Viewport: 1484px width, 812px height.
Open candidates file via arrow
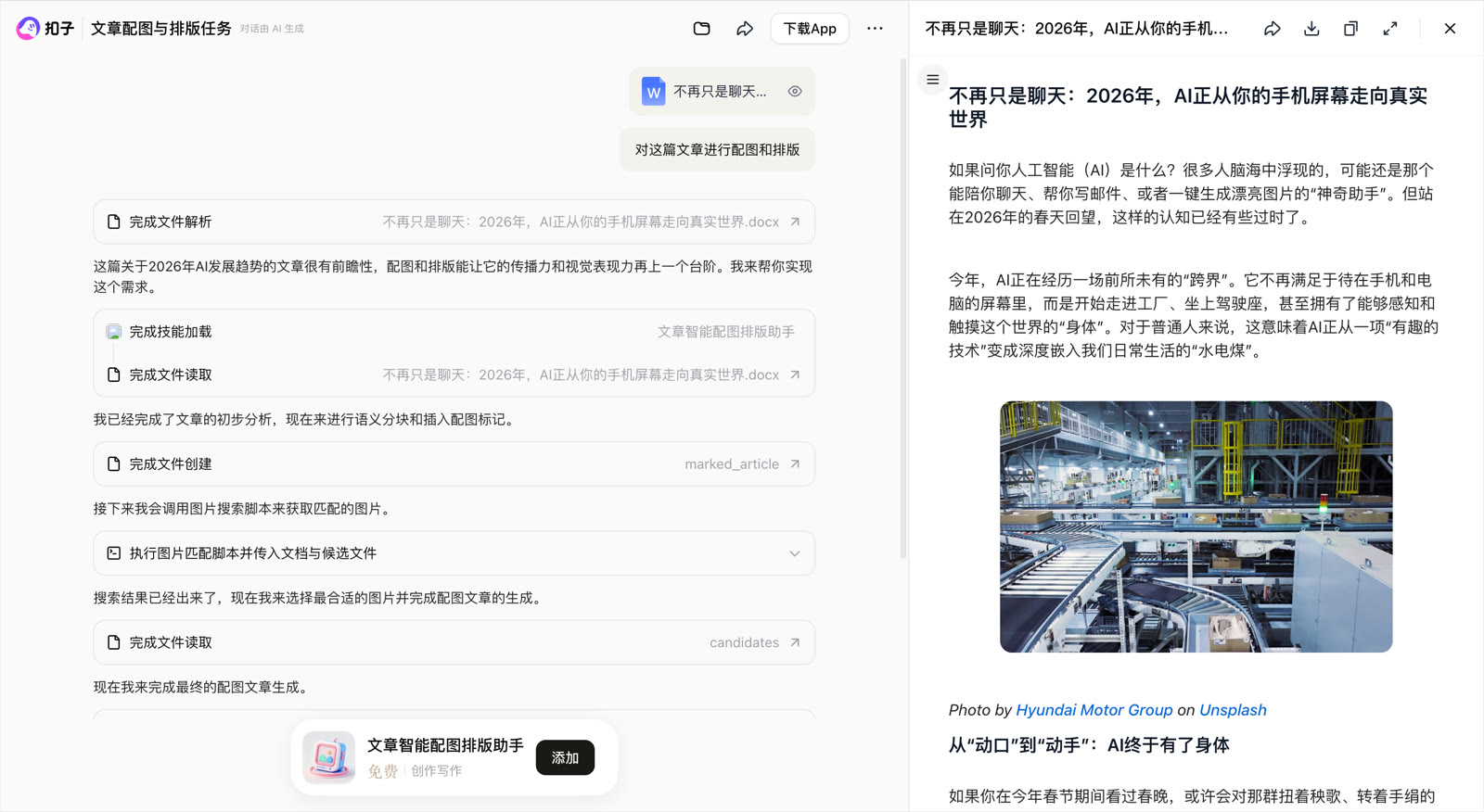(x=795, y=642)
